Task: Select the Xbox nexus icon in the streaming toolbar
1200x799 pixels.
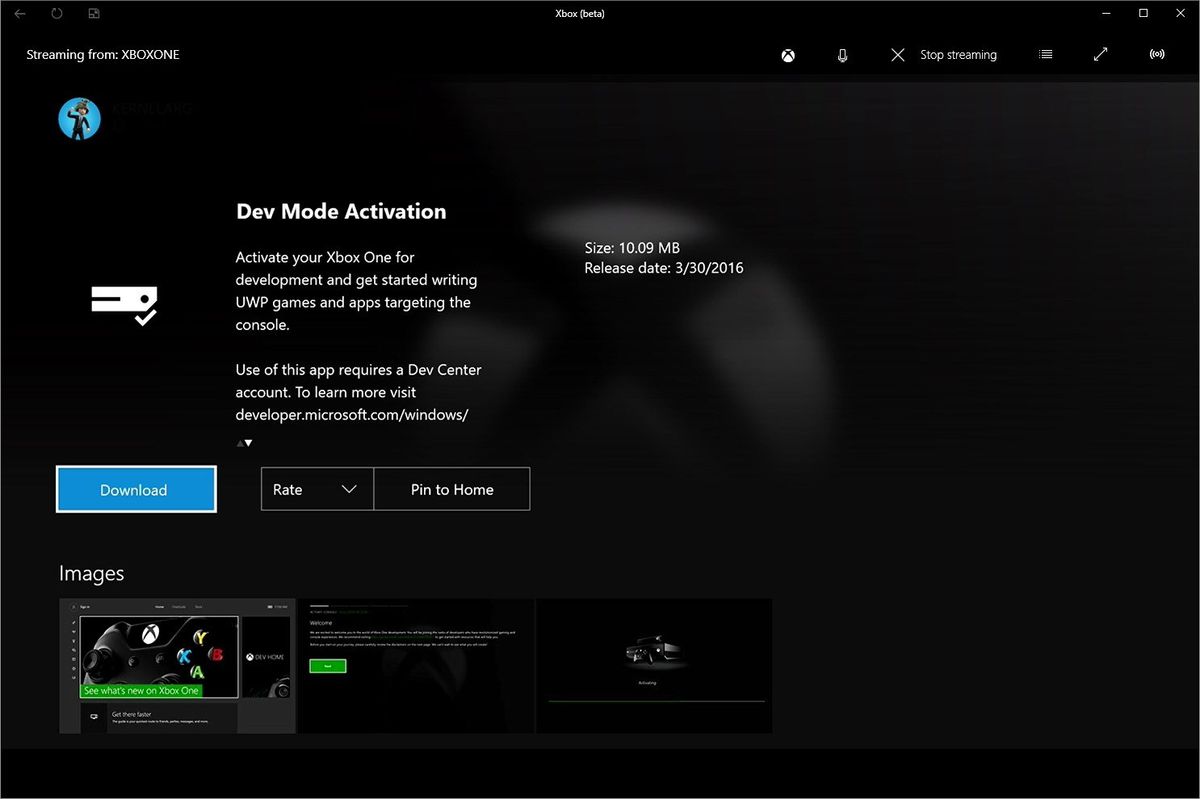Action: (788, 55)
